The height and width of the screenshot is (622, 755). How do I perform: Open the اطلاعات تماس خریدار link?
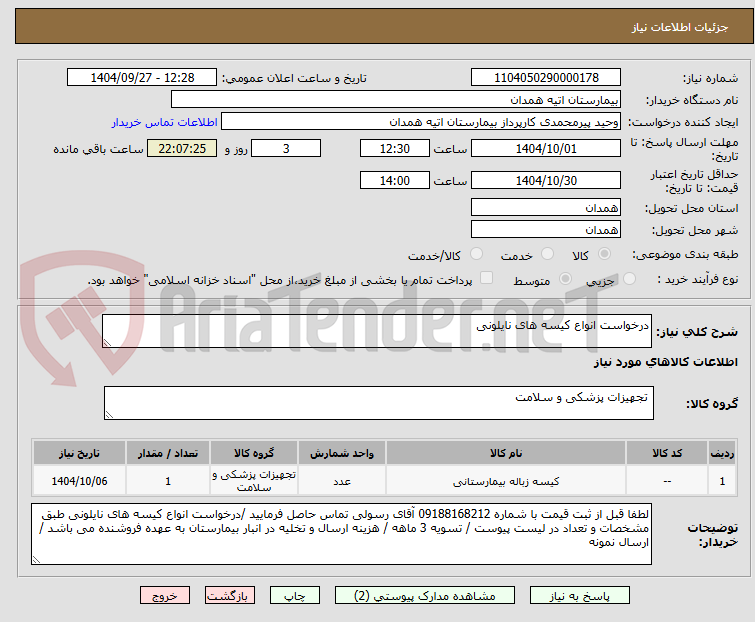click(165, 122)
